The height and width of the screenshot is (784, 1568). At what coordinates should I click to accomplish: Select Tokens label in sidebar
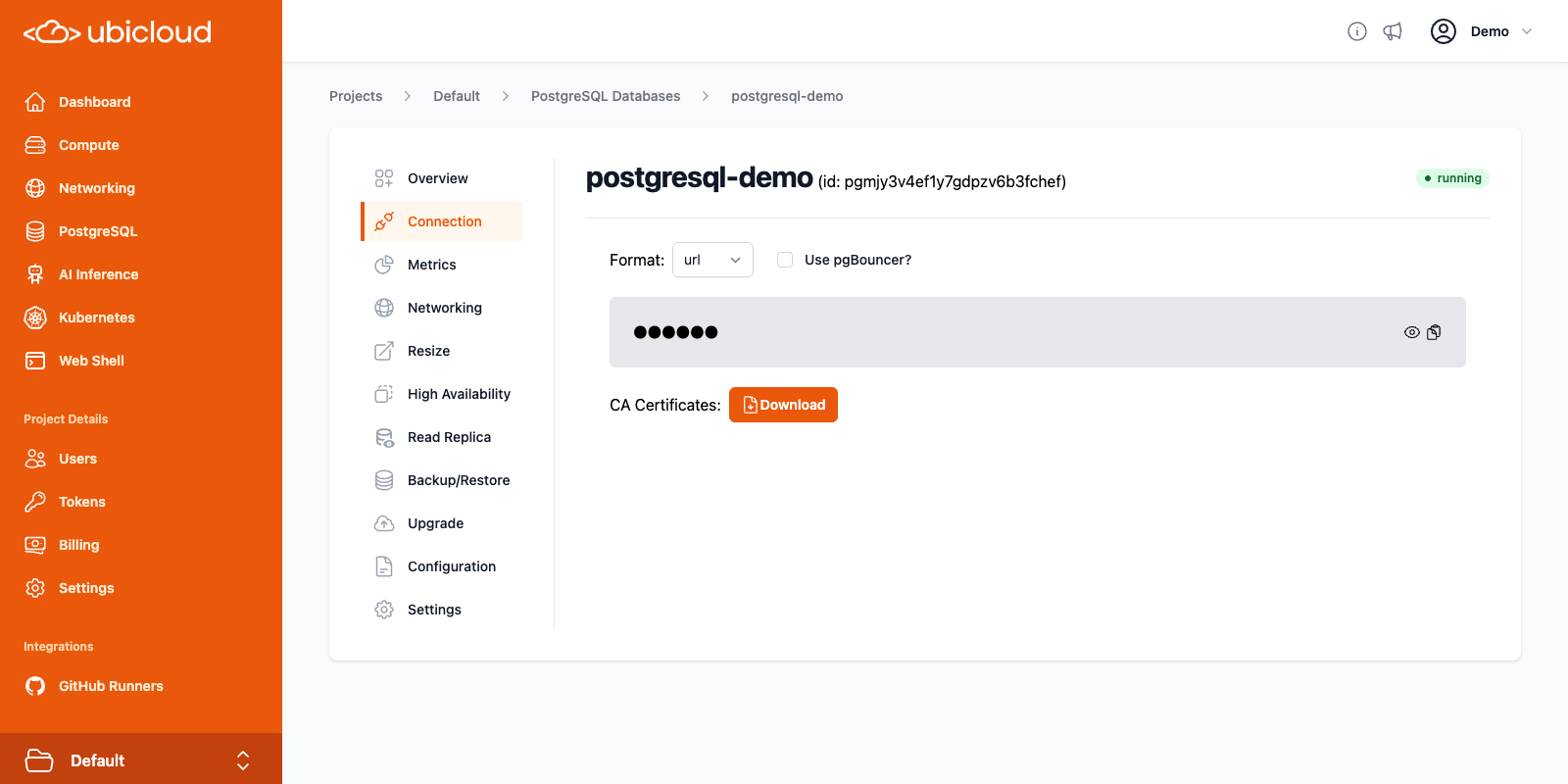coord(82,502)
